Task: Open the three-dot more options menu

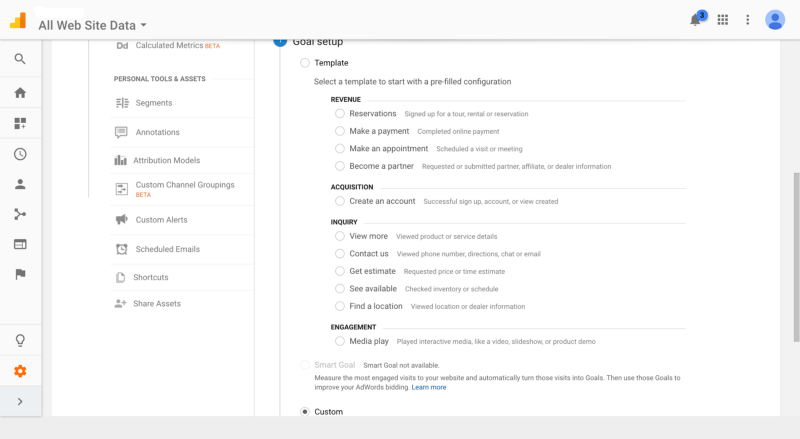Action: (x=747, y=20)
